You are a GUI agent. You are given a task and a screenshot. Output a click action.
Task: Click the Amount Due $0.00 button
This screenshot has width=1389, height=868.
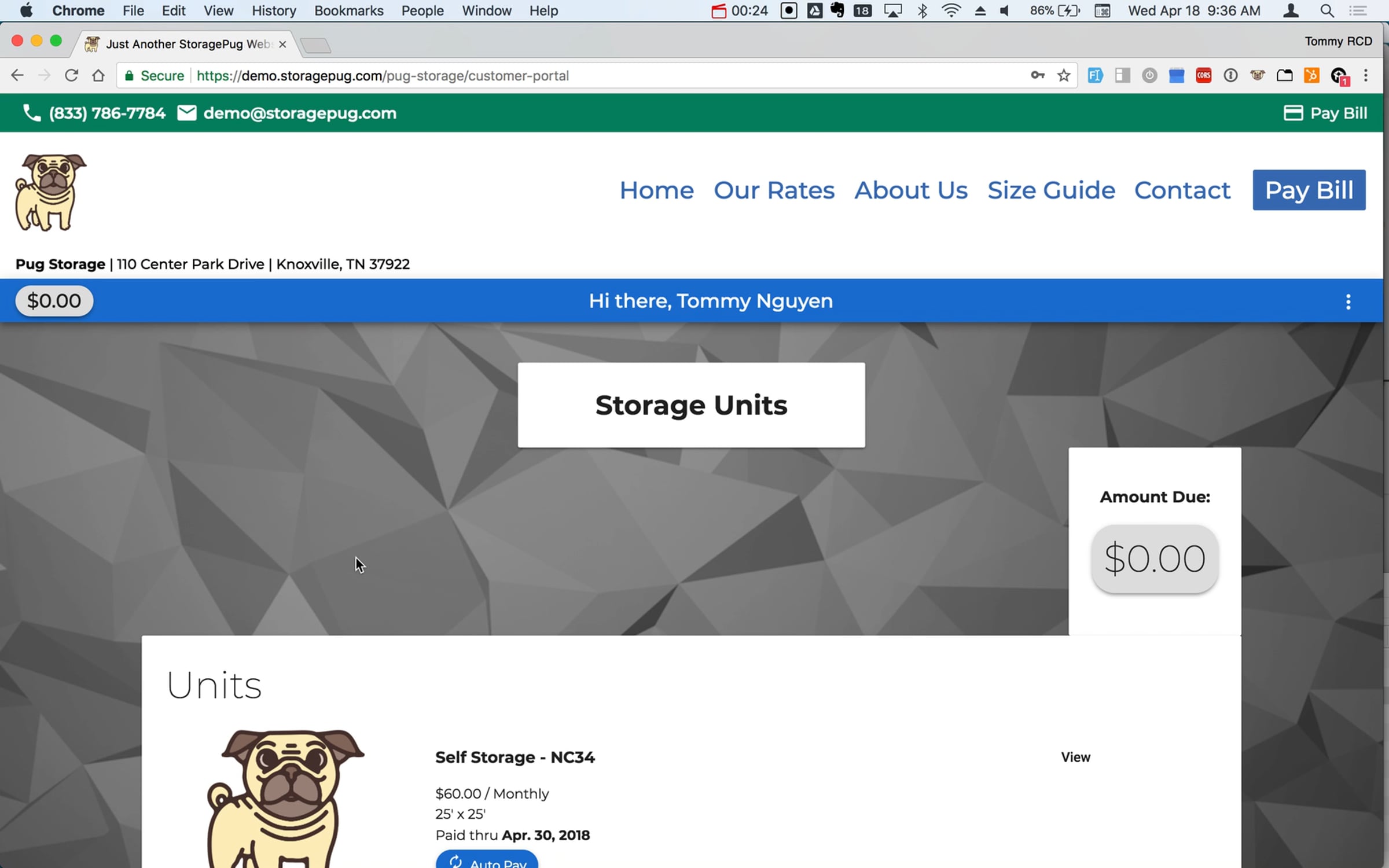coord(1155,558)
